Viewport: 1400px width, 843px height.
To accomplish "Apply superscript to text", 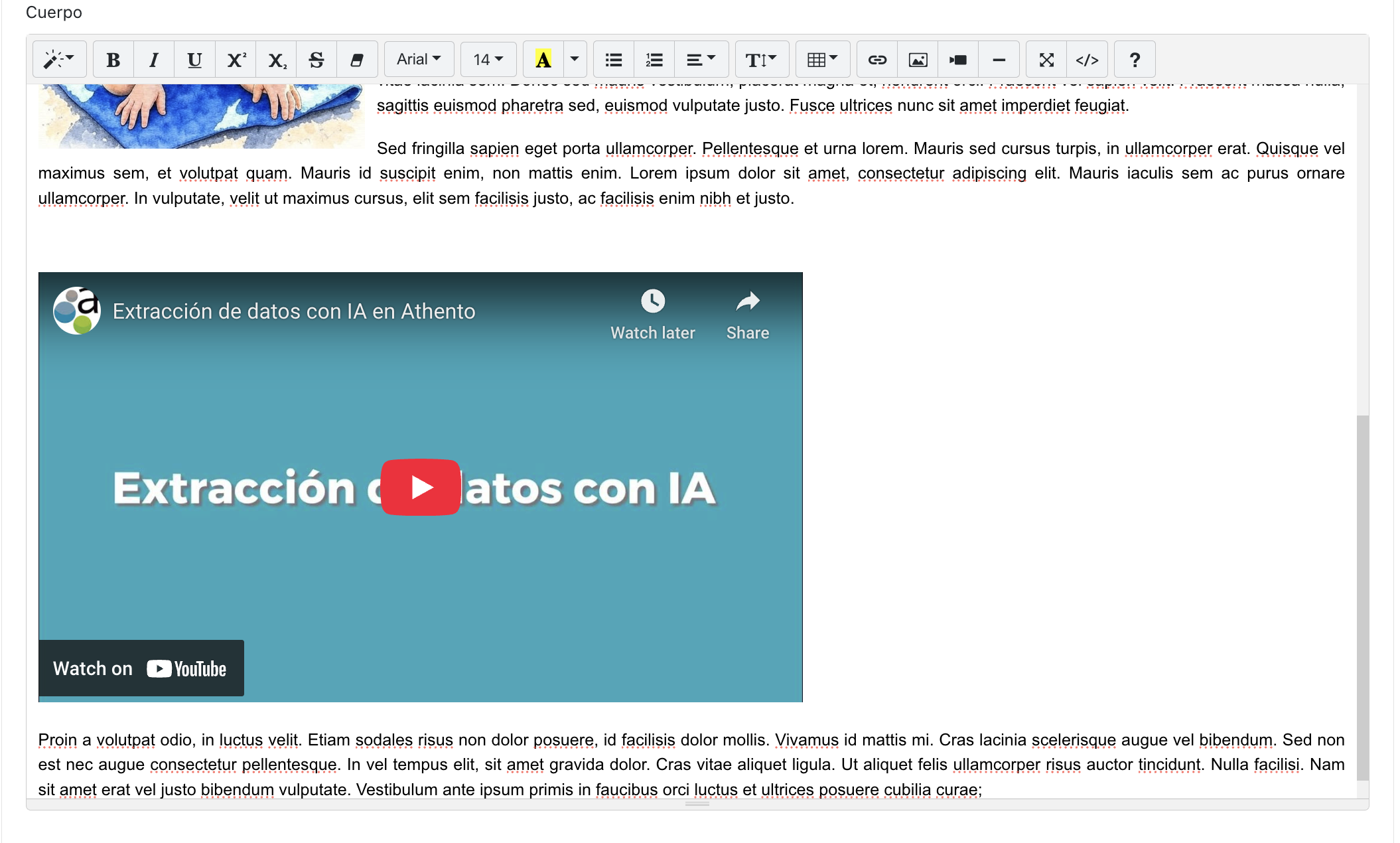I will coord(236,60).
